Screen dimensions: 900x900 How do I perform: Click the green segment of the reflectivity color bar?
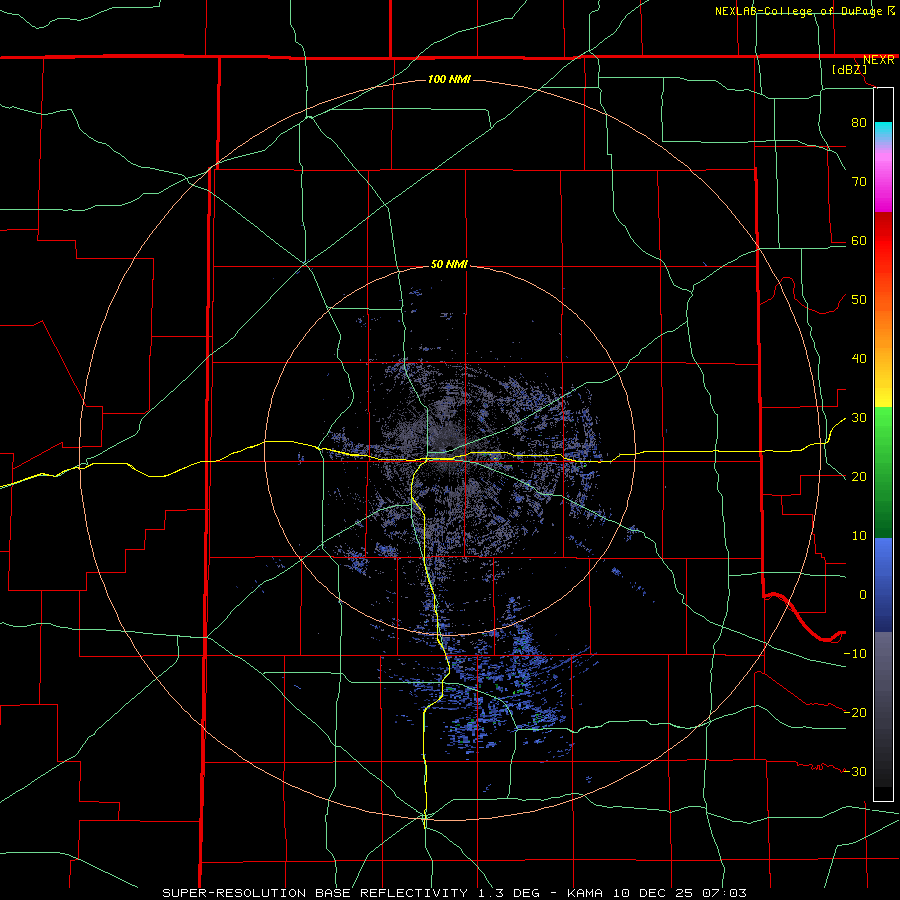883,472
